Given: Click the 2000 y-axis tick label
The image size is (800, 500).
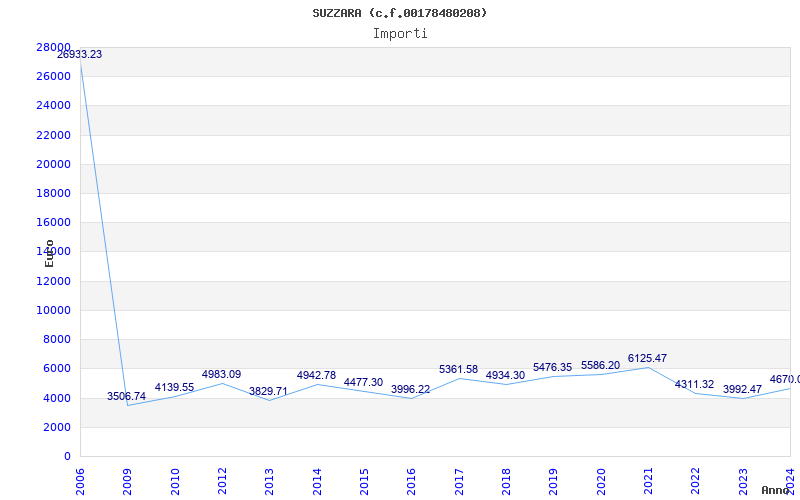Looking at the screenshot, I should click(57, 428).
